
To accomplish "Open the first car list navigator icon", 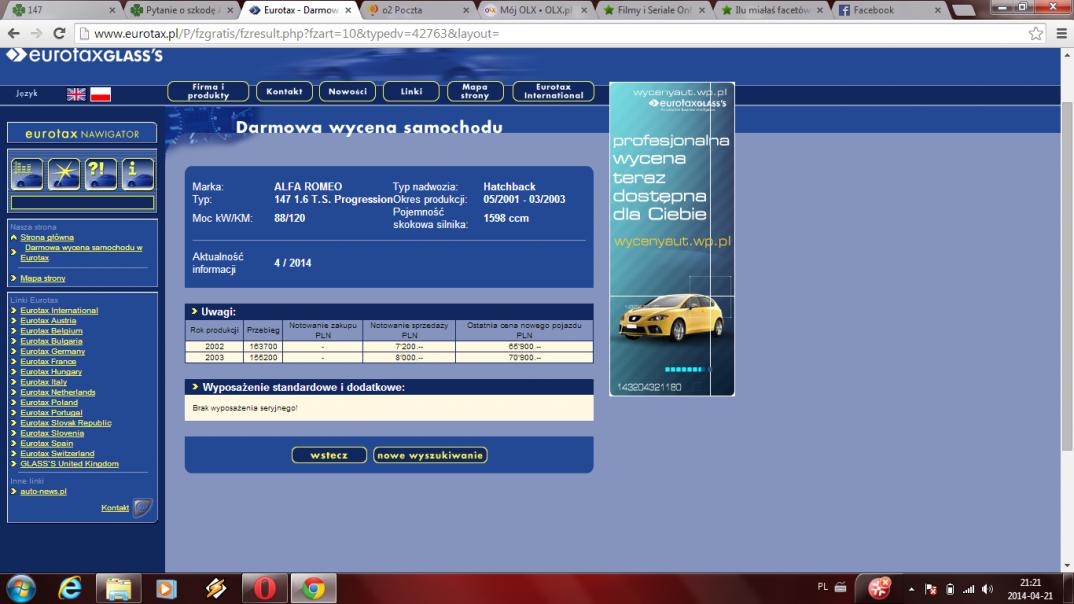I will click(27, 173).
